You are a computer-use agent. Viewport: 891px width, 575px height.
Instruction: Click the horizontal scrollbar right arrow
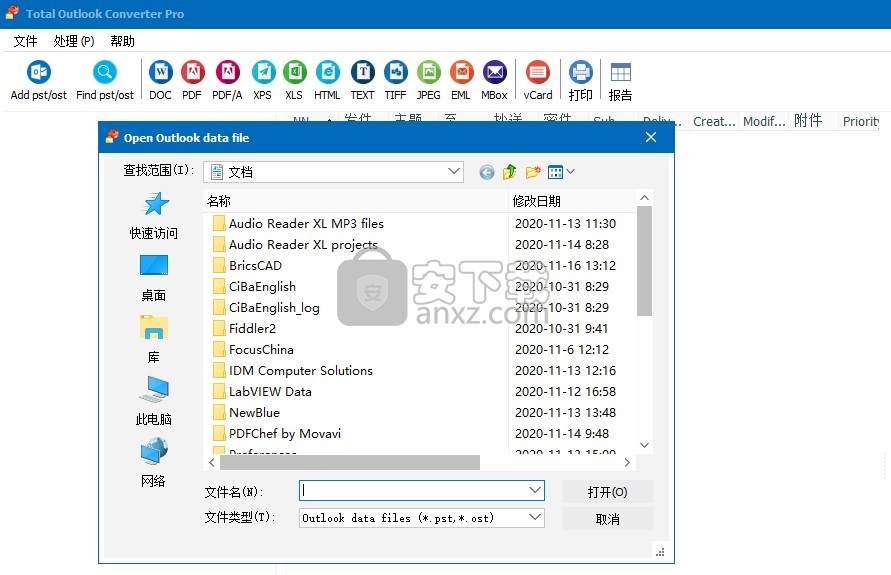[x=627, y=462]
